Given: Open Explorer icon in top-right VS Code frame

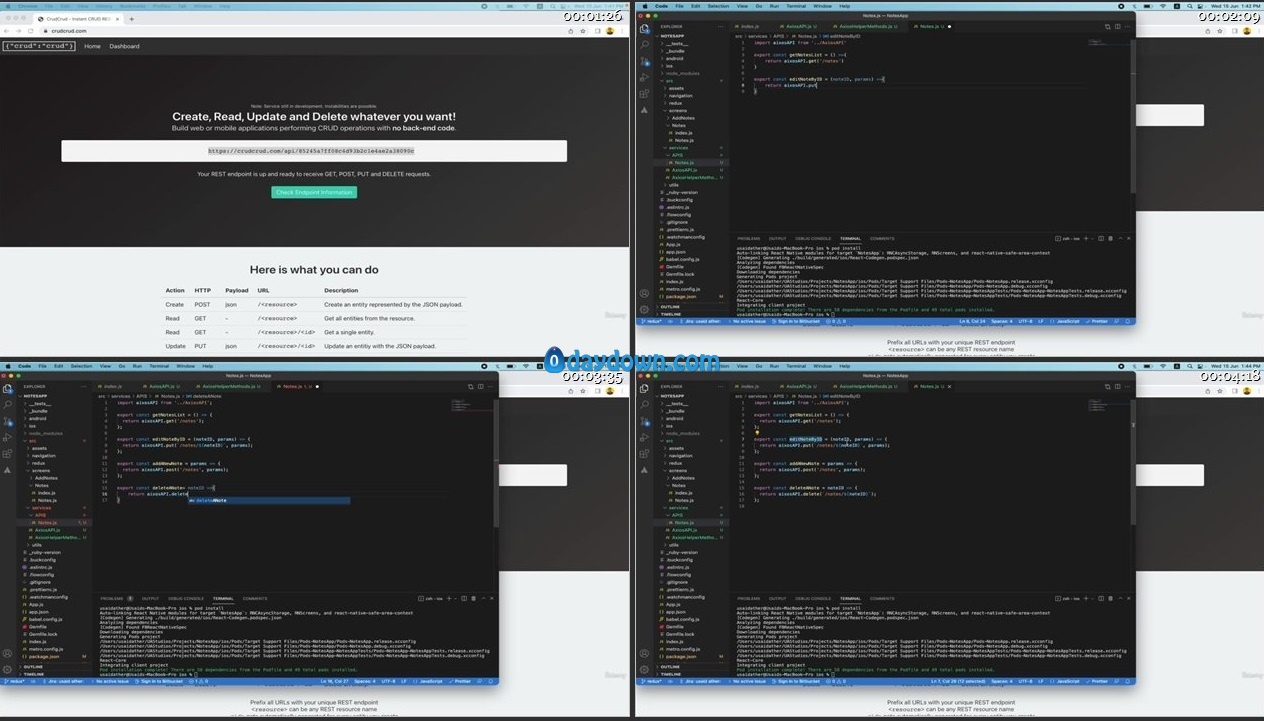Looking at the screenshot, I should click(645, 29).
